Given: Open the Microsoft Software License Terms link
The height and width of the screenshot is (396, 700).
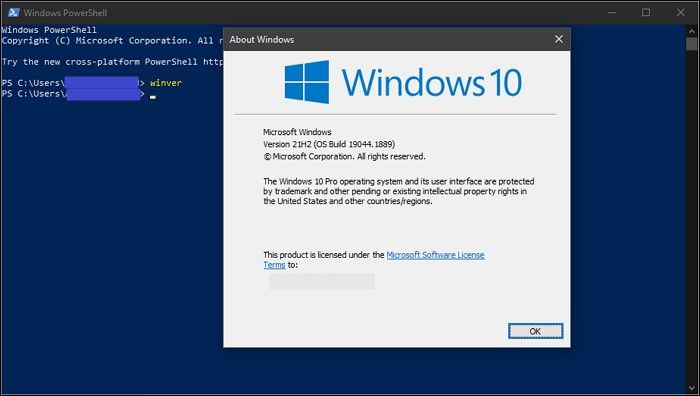Looking at the screenshot, I should click(x=435, y=255).
